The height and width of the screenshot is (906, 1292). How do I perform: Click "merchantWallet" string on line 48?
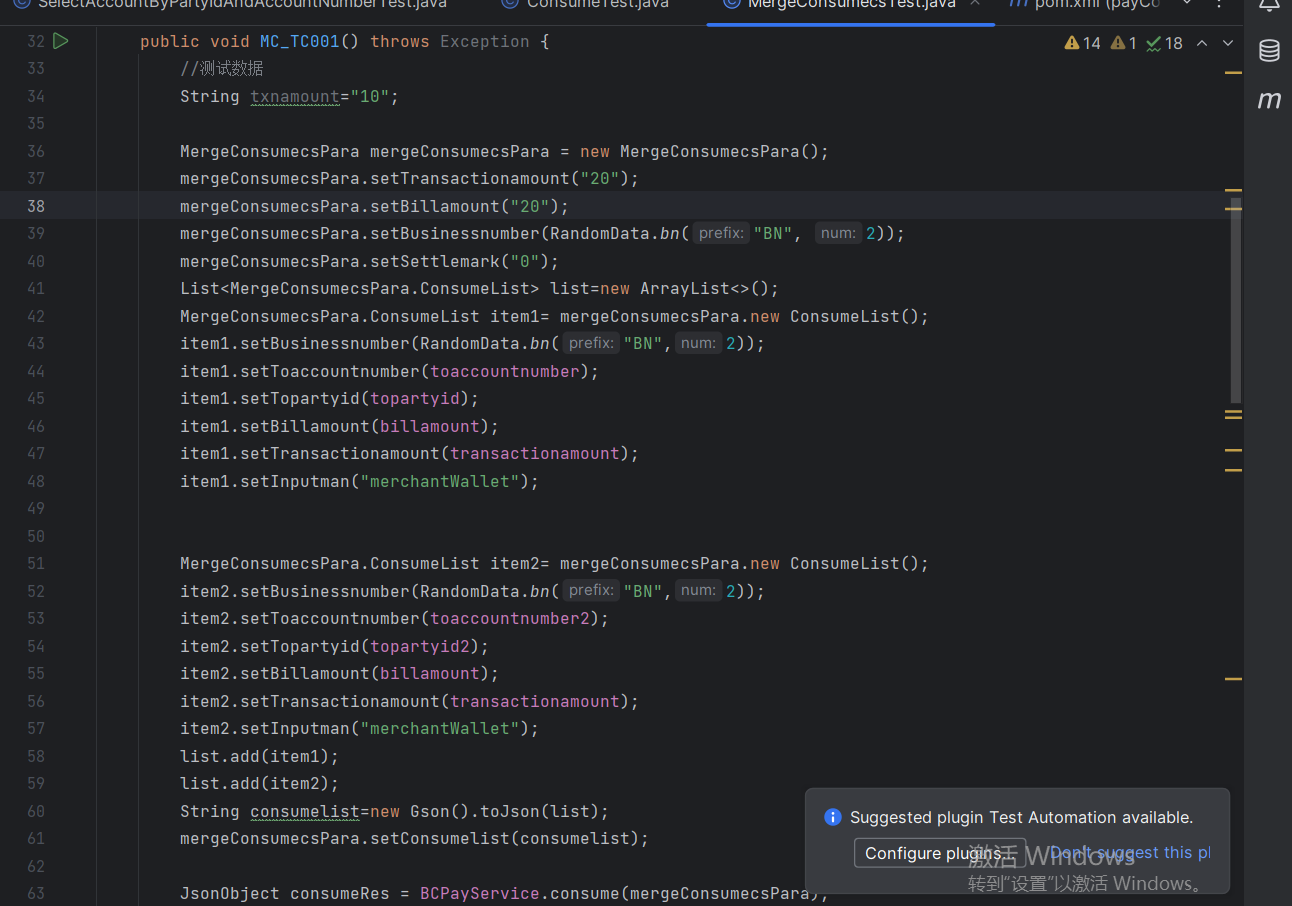[x=440, y=481]
